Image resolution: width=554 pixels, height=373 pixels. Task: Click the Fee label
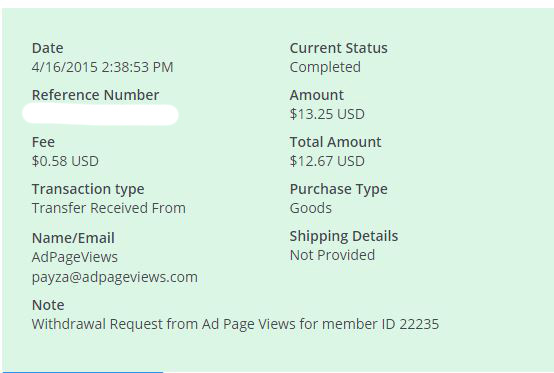click(x=43, y=142)
